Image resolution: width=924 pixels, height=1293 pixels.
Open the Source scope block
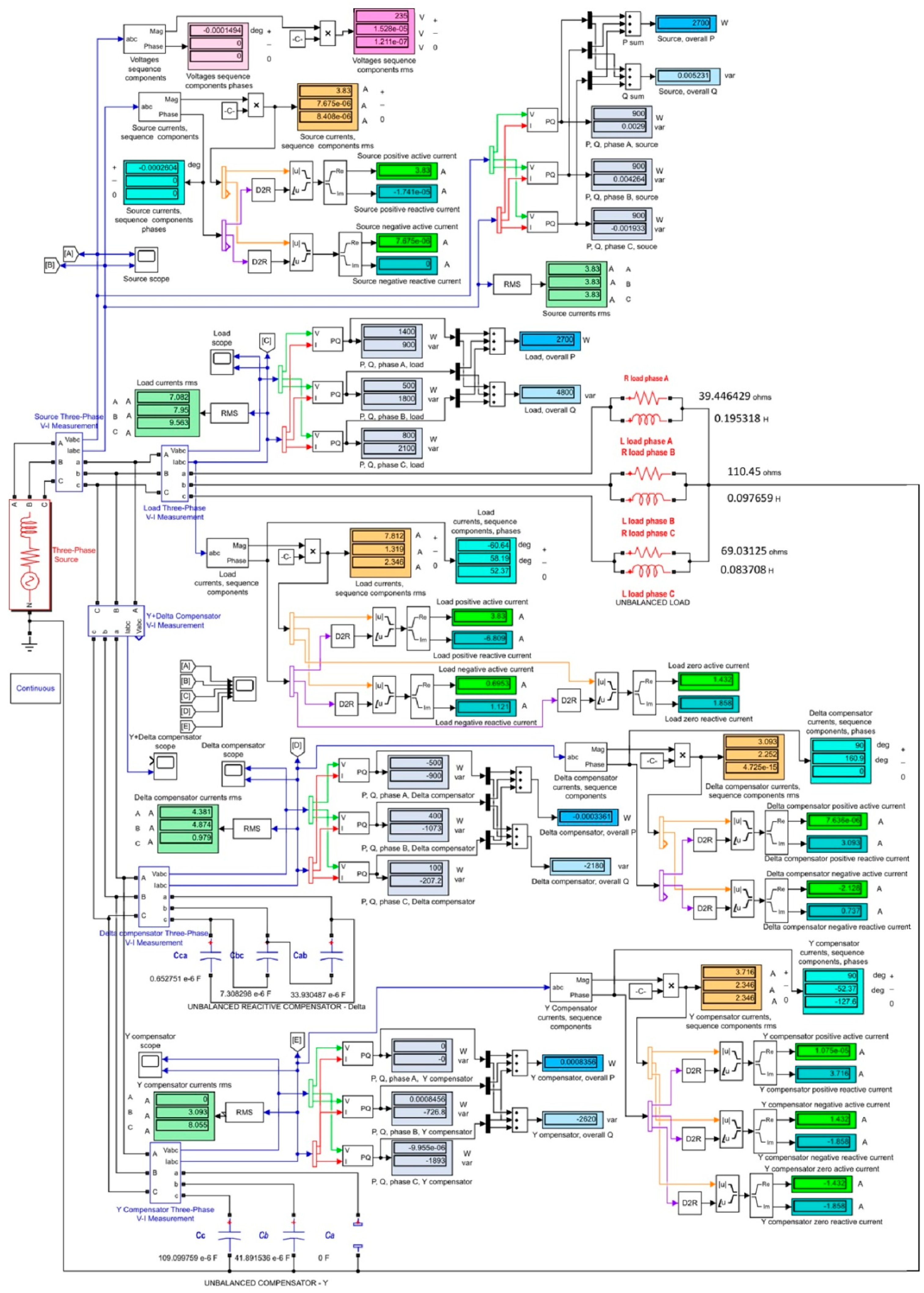[146, 260]
